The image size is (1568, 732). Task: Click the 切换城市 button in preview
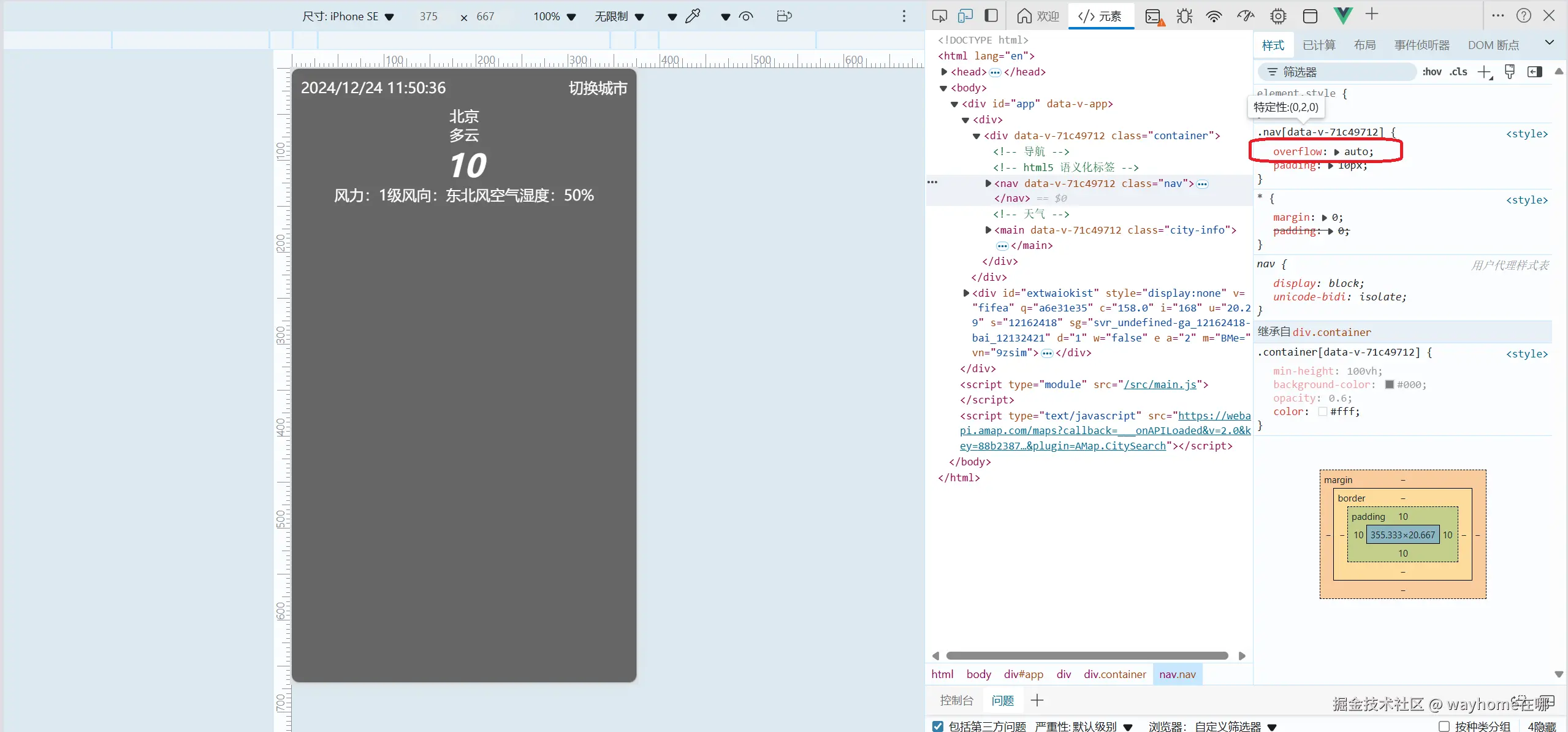(598, 88)
